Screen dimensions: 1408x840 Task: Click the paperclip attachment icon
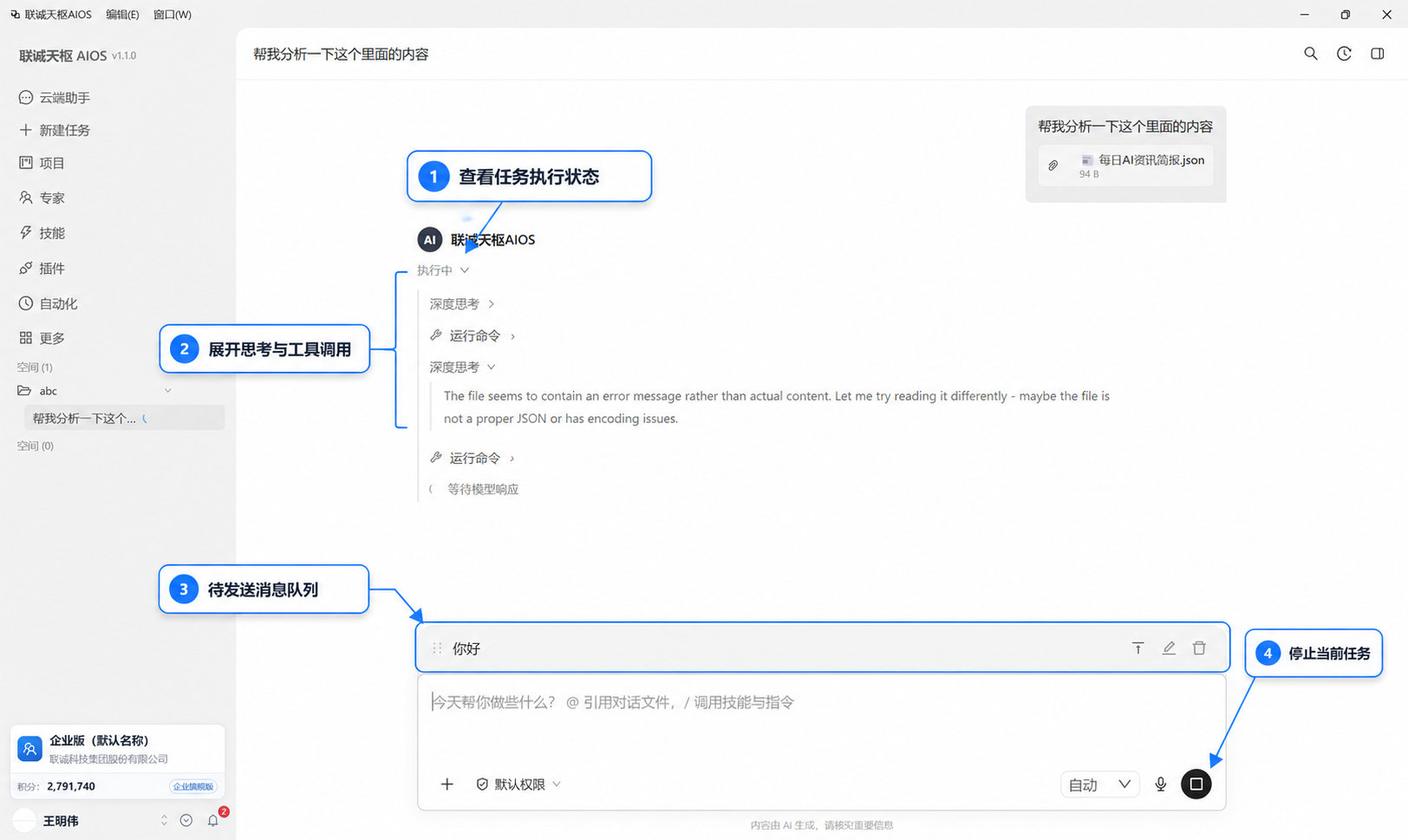coord(1053,165)
